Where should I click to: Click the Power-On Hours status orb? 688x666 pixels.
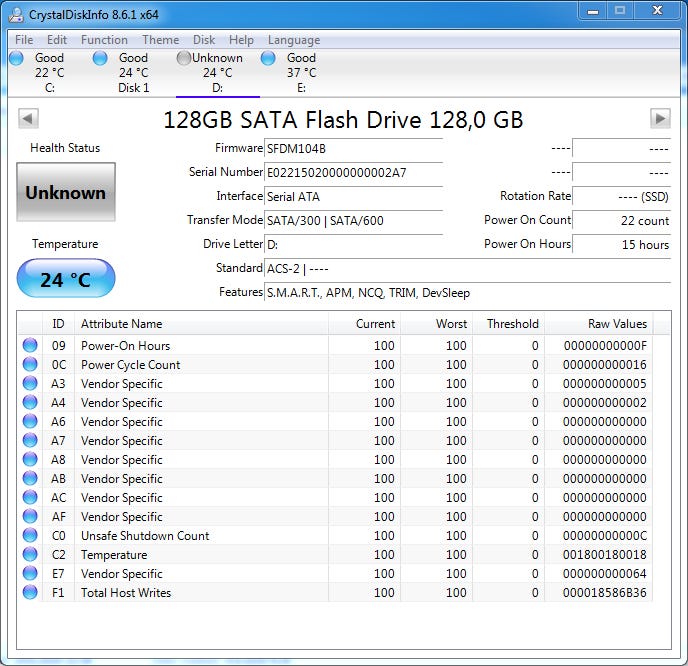coord(30,346)
